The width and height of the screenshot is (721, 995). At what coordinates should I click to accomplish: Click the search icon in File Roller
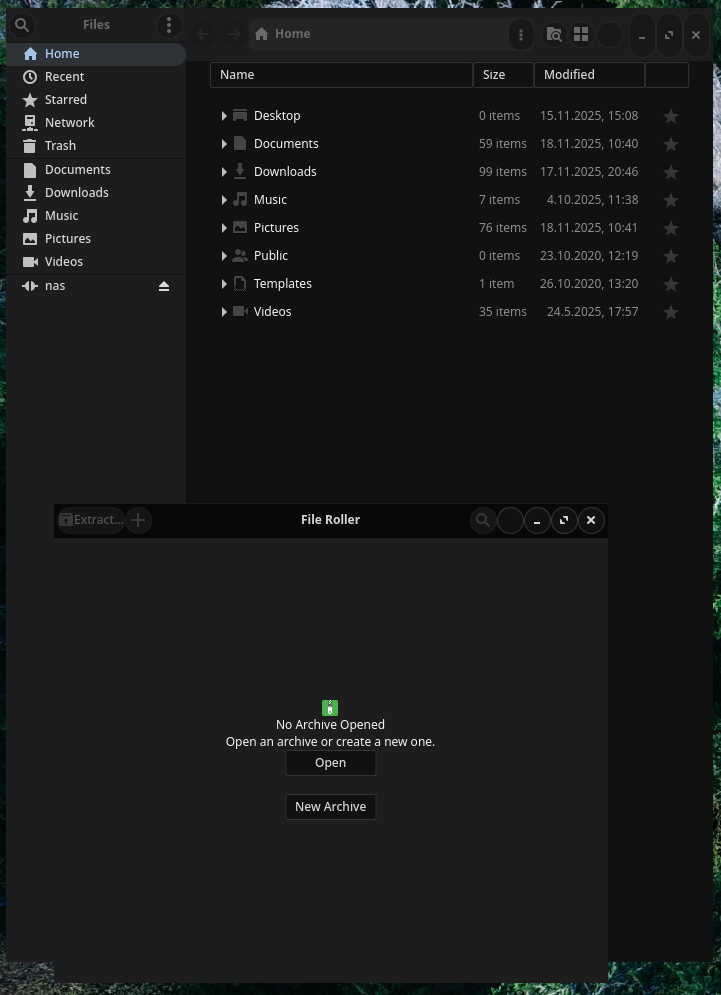[483, 520]
